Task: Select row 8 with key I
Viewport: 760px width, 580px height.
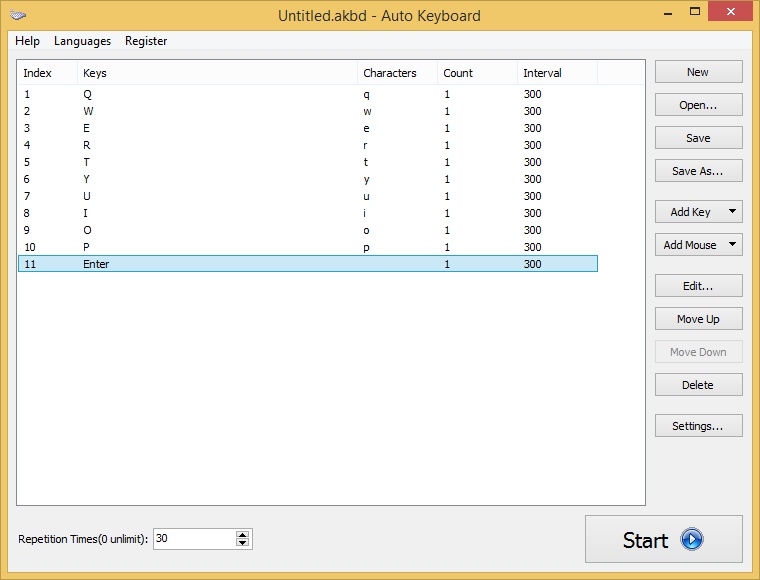Action: point(308,213)
